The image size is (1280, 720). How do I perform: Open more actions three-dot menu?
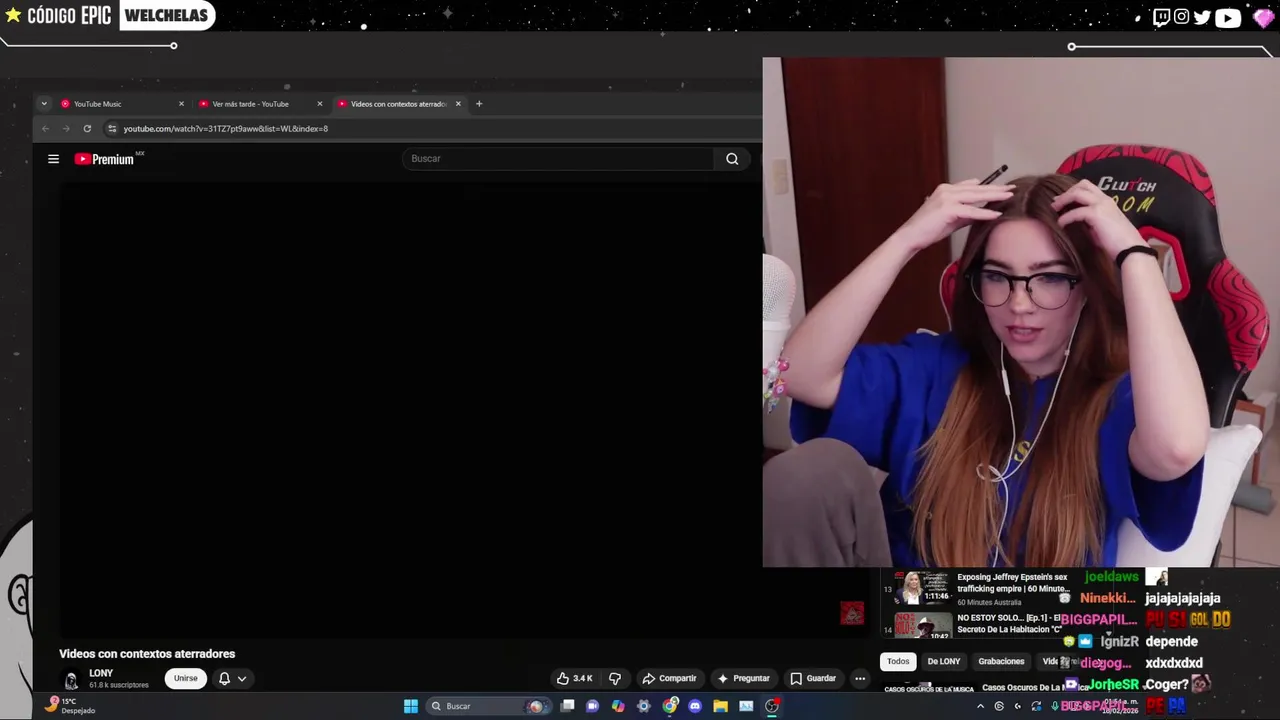tap(860, 678)
